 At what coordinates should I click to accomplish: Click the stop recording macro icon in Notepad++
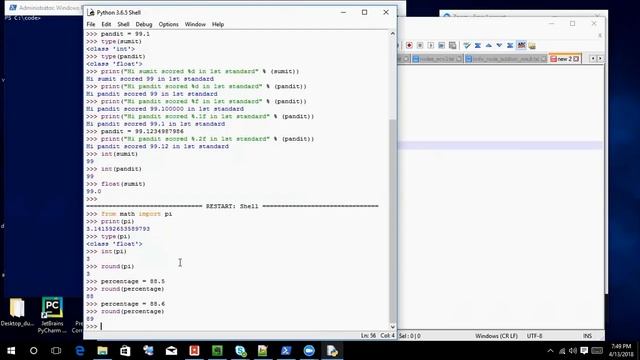[420, 45]
